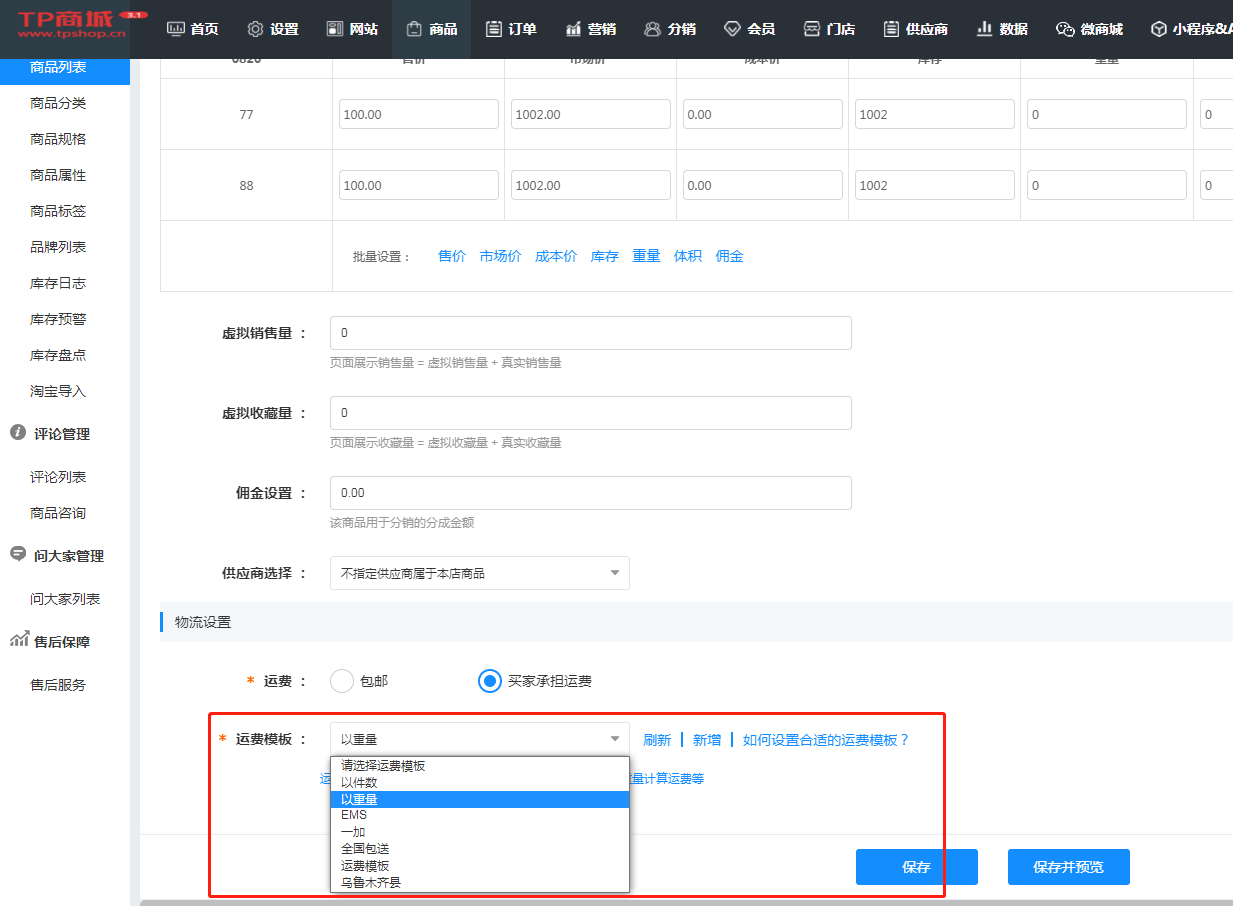This screenshot has width=1233, height=906.
Task: Go to 库存预警 in the sidebar menu
Action: pos(58,319)
